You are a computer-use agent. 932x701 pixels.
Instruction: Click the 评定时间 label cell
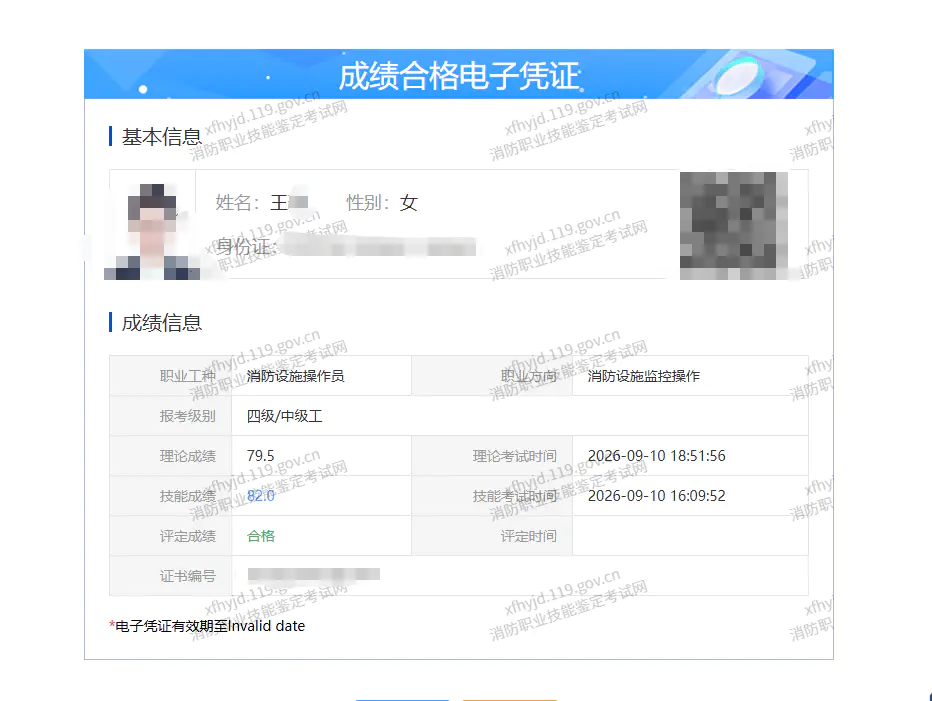tap(492, 536)
